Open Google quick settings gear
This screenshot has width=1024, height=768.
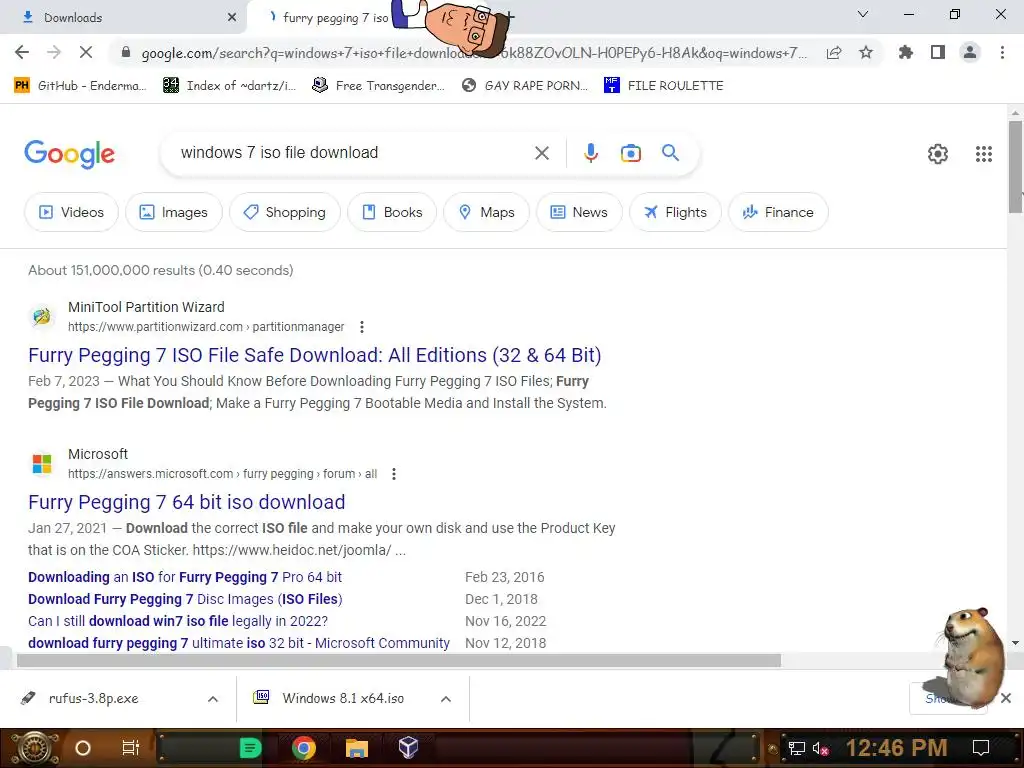pyautogui.click(x=938, y=153)
